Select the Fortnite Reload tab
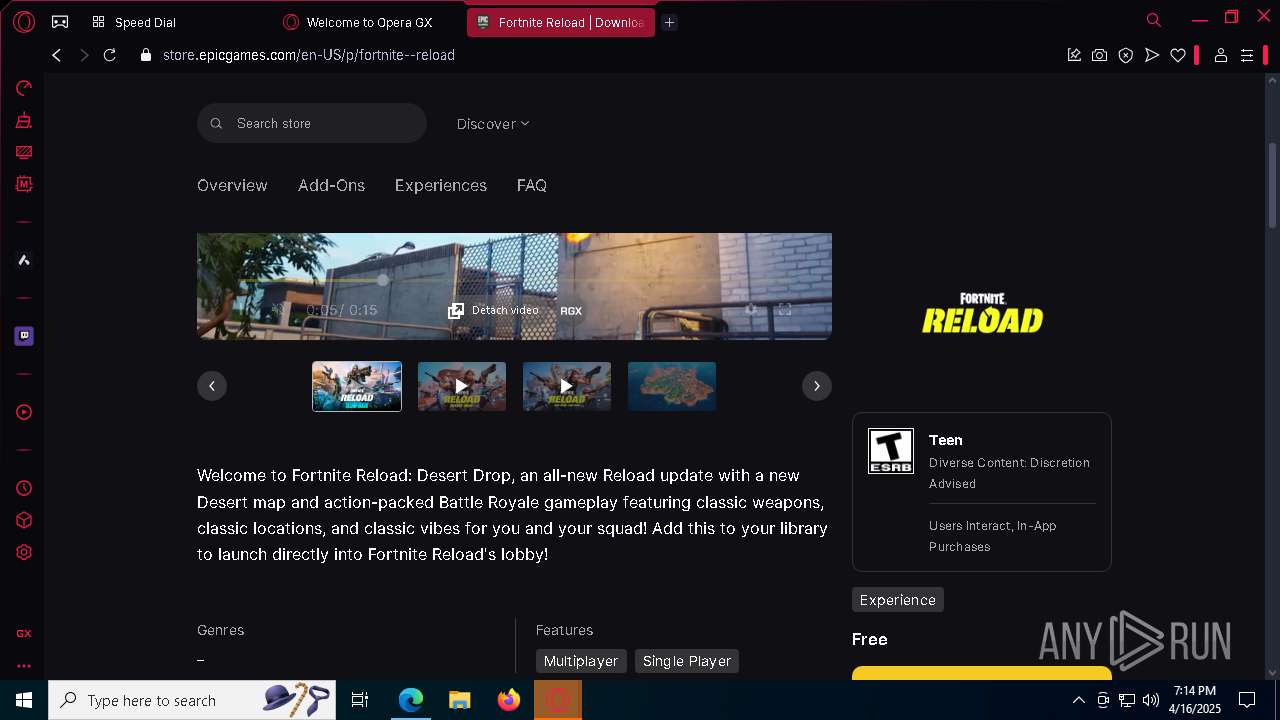The image size is (1280, 720). click(560, 22)
